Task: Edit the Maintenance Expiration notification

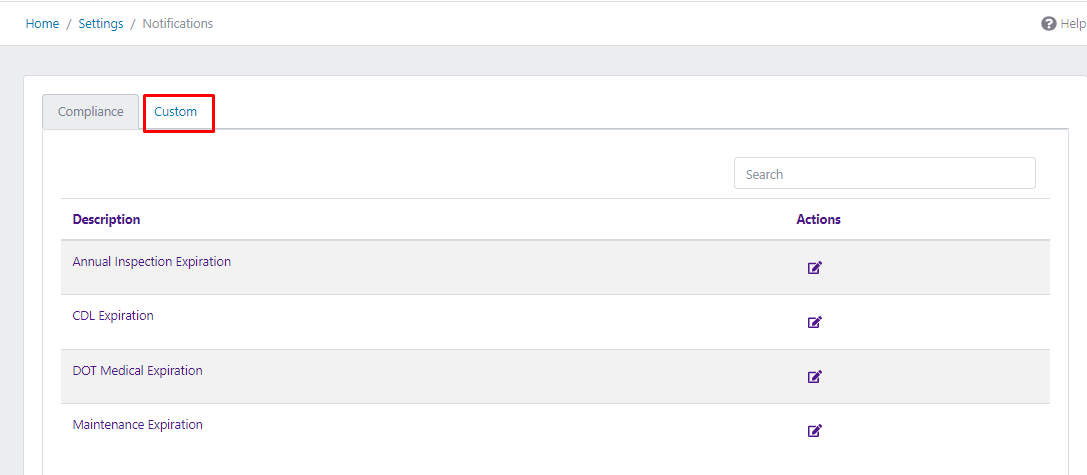Action: (814, 431)
